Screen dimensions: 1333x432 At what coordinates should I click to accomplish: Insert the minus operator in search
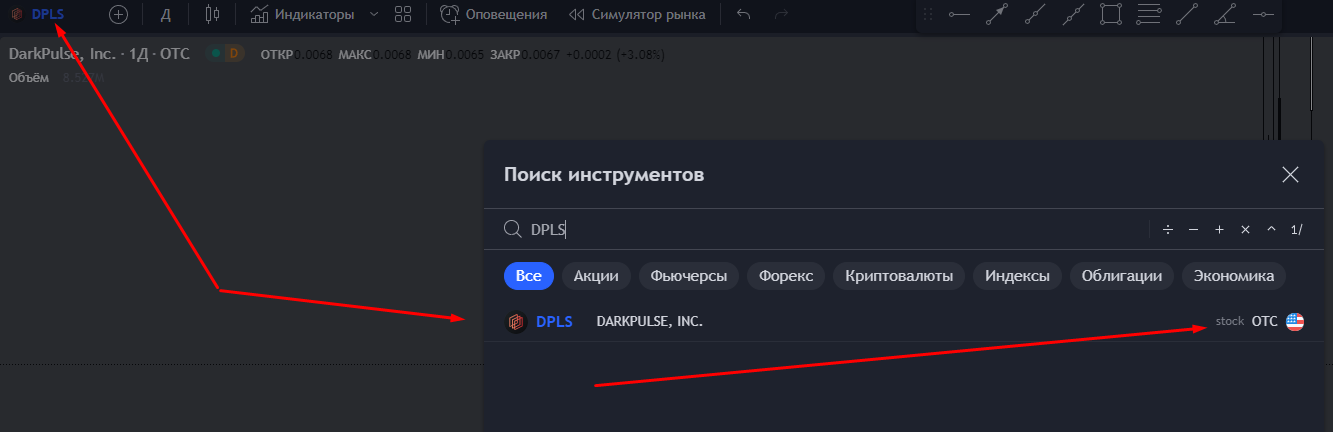point(1193,230)
